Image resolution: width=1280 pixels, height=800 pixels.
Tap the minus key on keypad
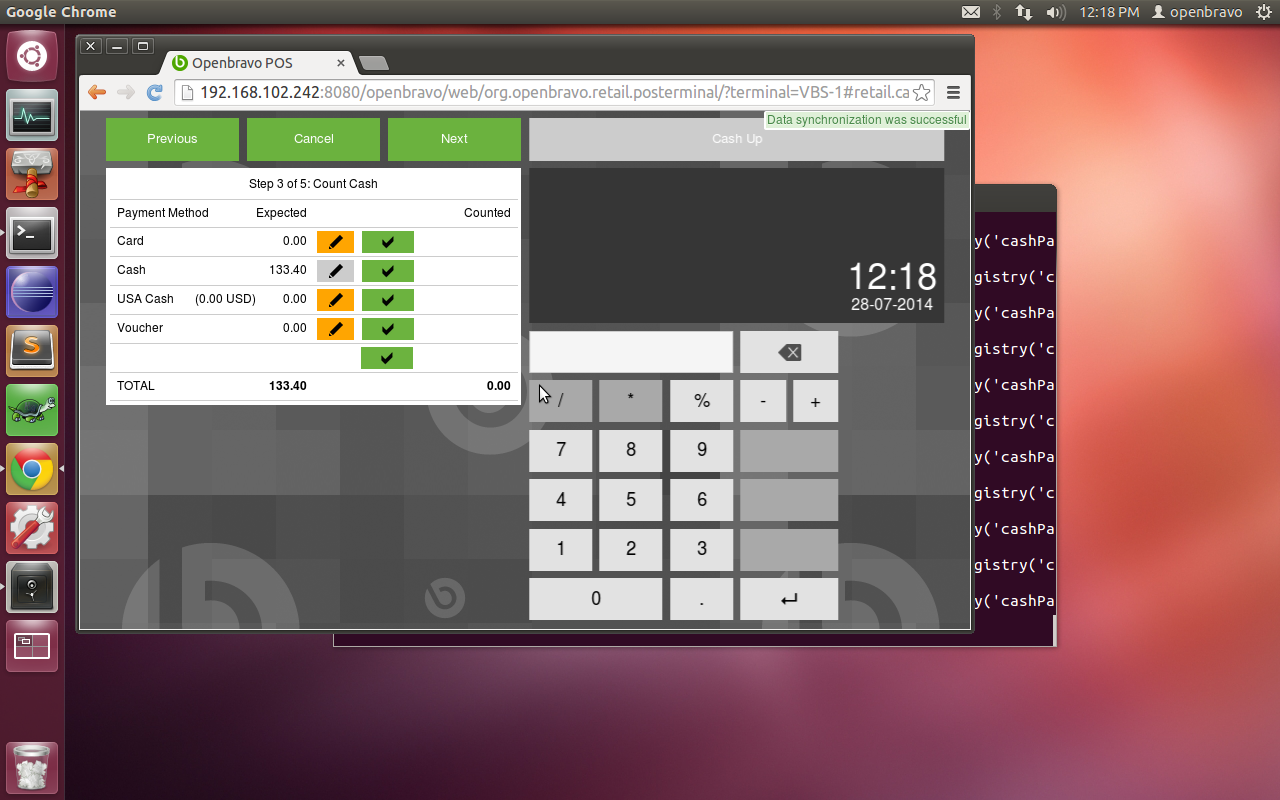[x=763, y=401]
